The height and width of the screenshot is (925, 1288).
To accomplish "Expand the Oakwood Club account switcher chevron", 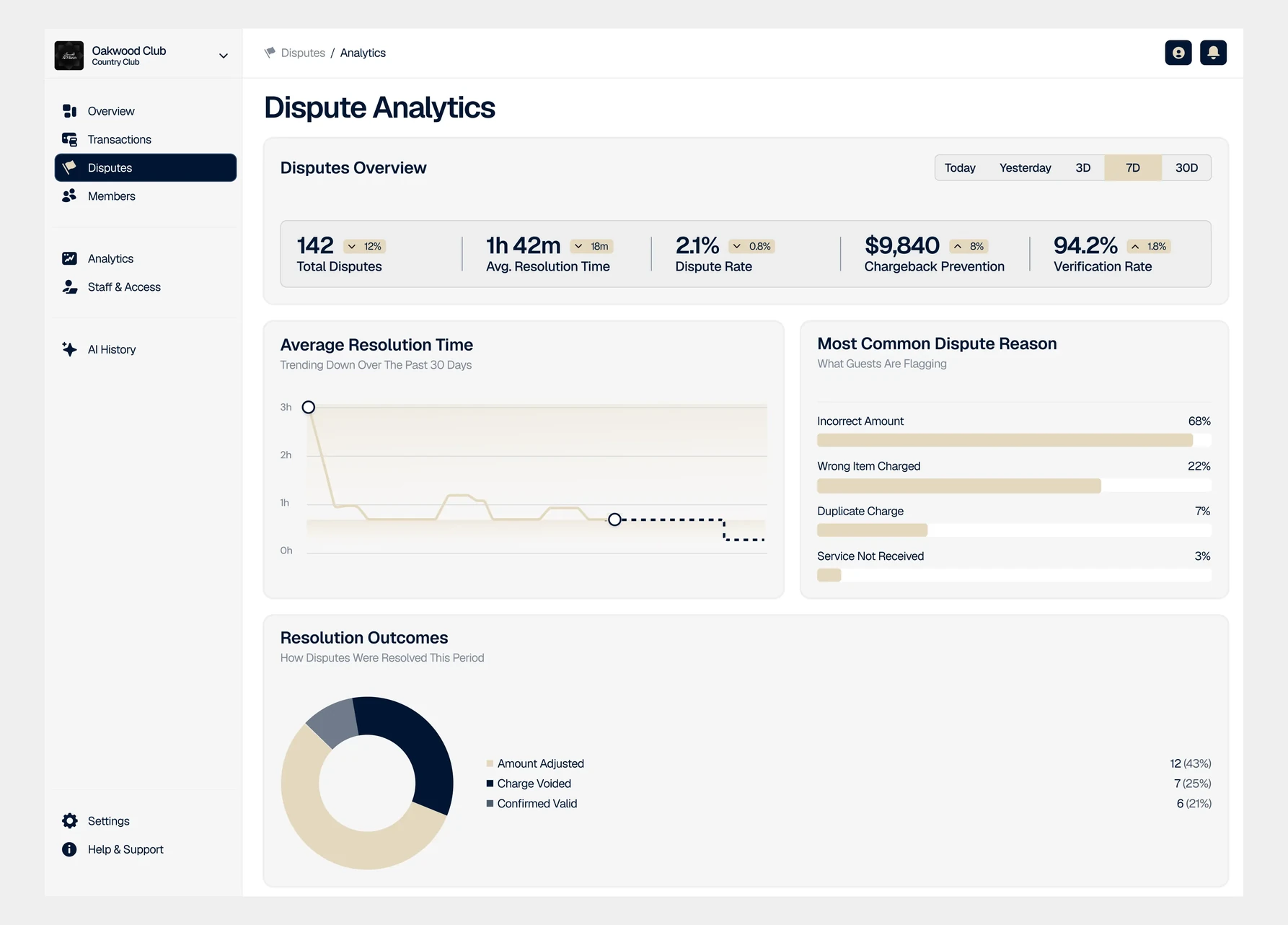I will pyautogui.click(x=224, y=56).
